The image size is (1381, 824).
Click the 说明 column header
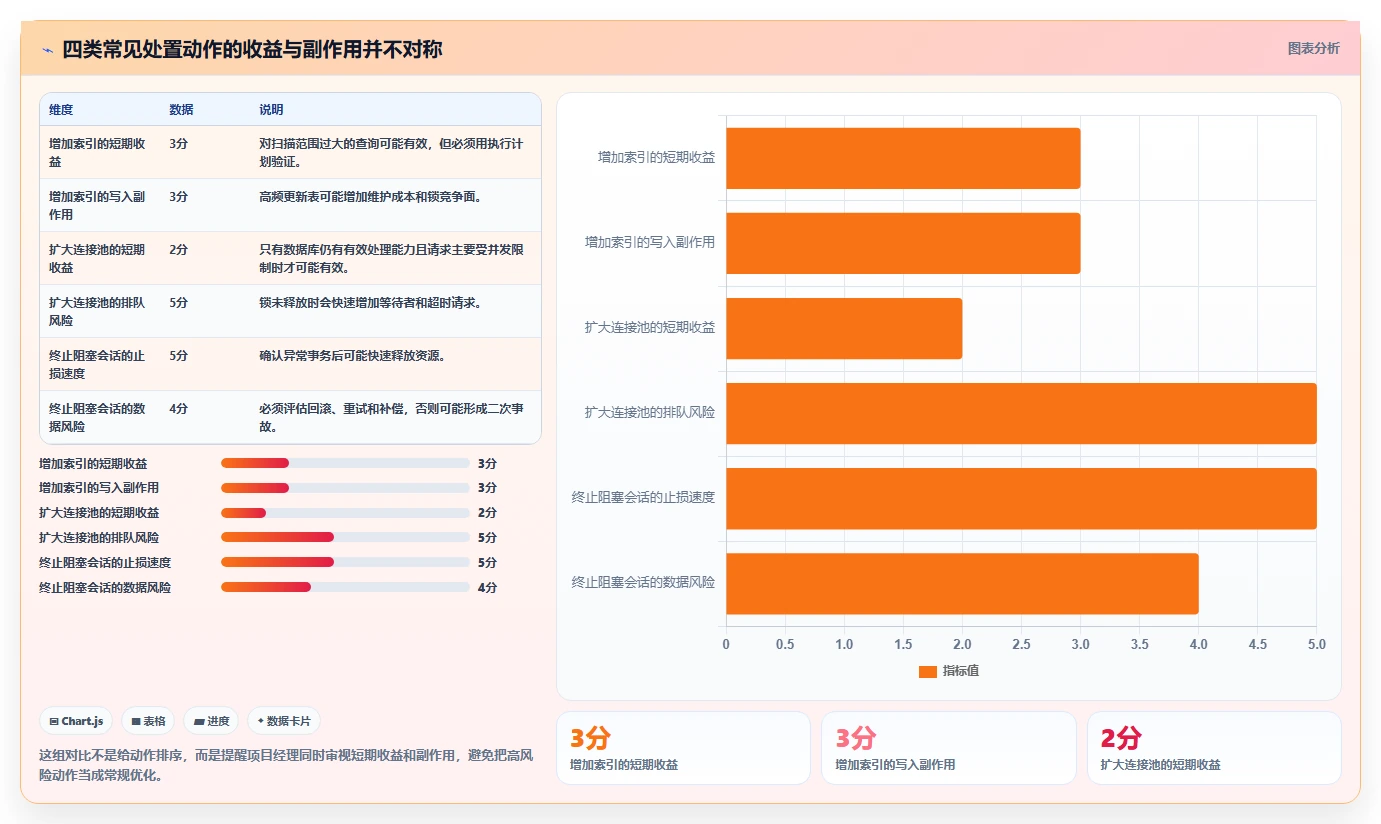pos(271,110)
